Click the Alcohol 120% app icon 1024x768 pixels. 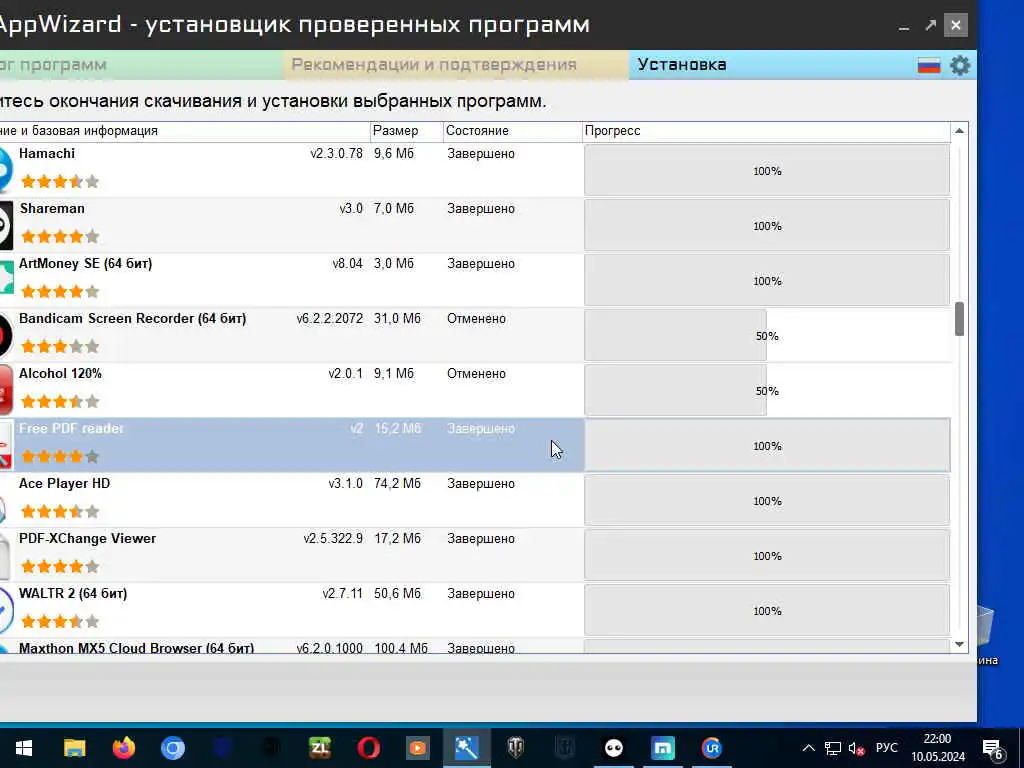point(5,390)
